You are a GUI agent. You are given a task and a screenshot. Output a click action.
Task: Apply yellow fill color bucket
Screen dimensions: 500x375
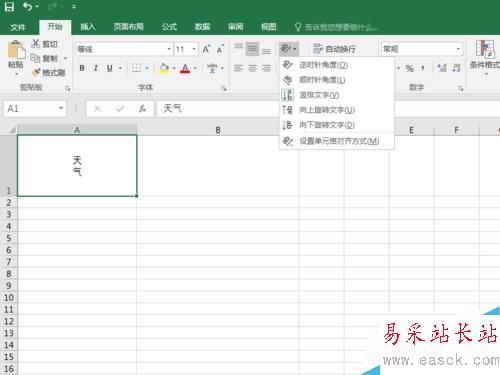pos(164,68)
